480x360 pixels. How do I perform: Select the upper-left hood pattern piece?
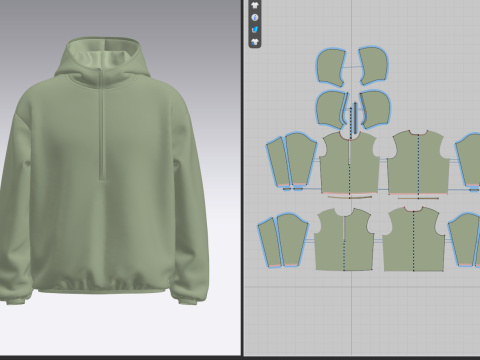click(x=331, y=67)
